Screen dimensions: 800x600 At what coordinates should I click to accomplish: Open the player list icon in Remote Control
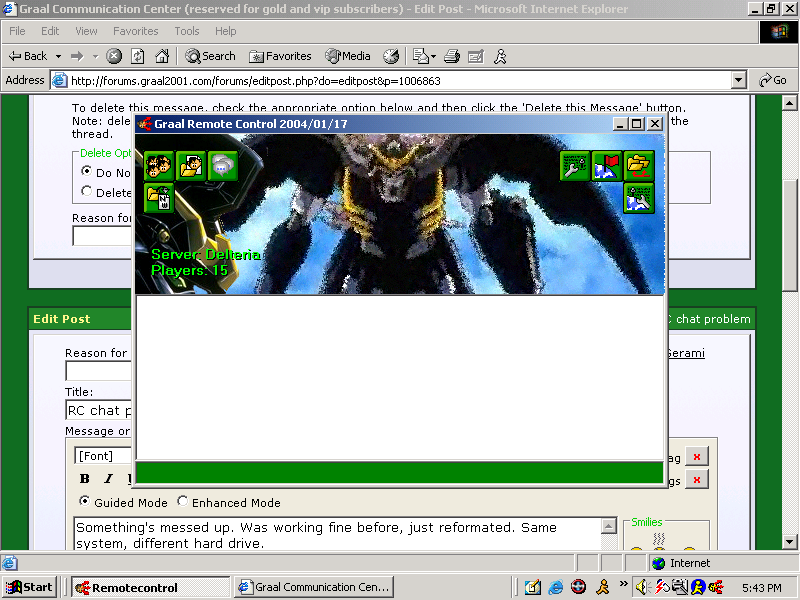tap(159, 166)
